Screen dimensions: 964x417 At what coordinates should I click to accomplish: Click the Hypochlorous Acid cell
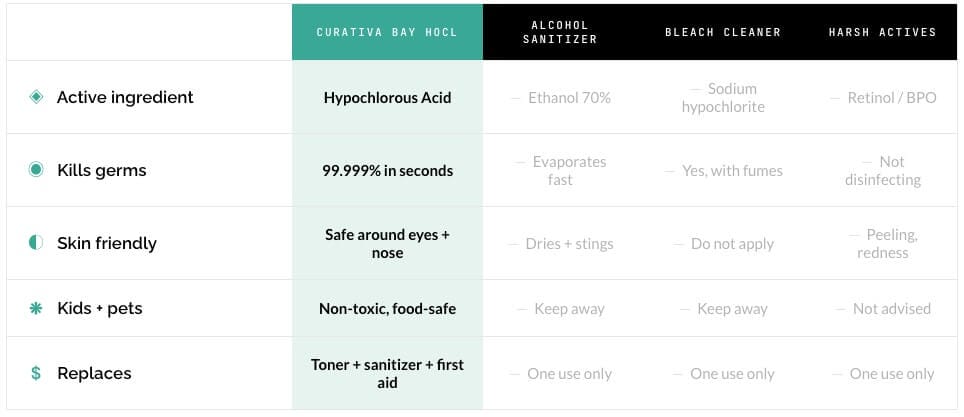click(x=387, y=98)
